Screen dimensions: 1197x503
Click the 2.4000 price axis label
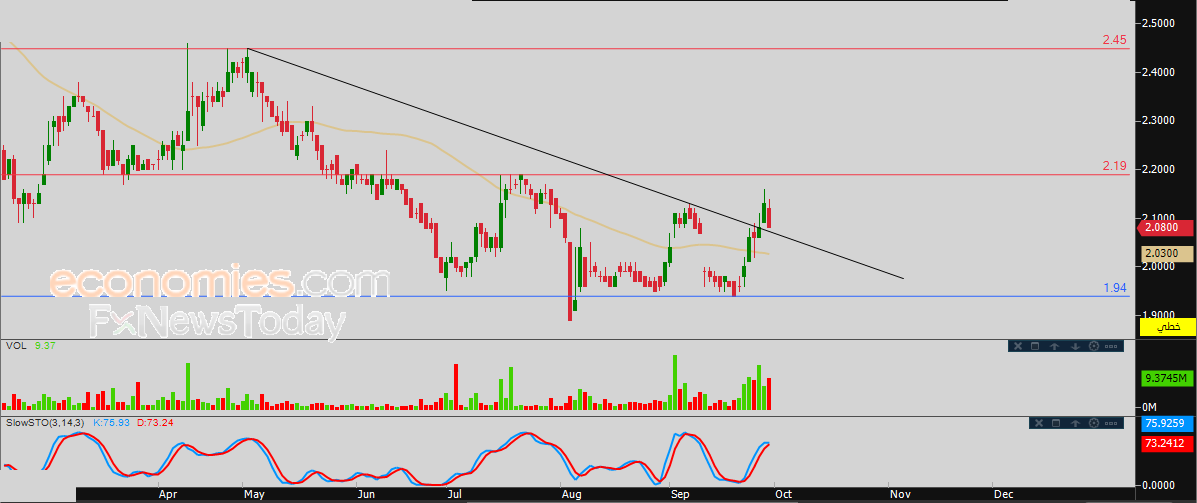pos(1160,72)
